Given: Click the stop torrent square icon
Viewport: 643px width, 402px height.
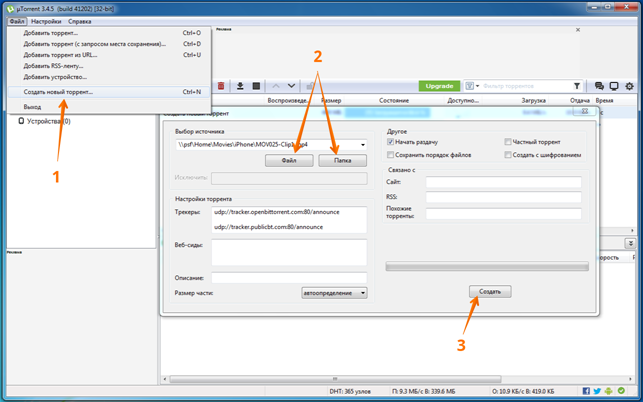Looking at the screenshot, I should pyautogui.click(x=256, y=86).
